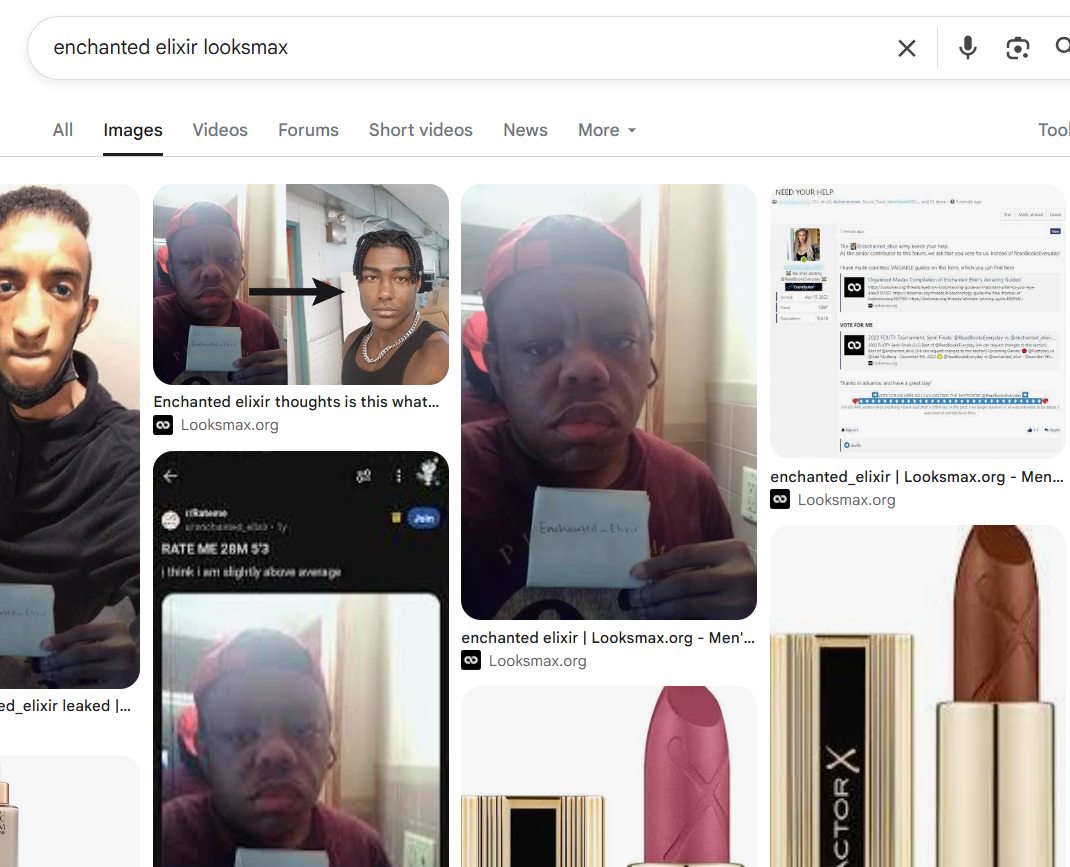
Task: Open the Tools options
Action: [x=1054, y=130]
